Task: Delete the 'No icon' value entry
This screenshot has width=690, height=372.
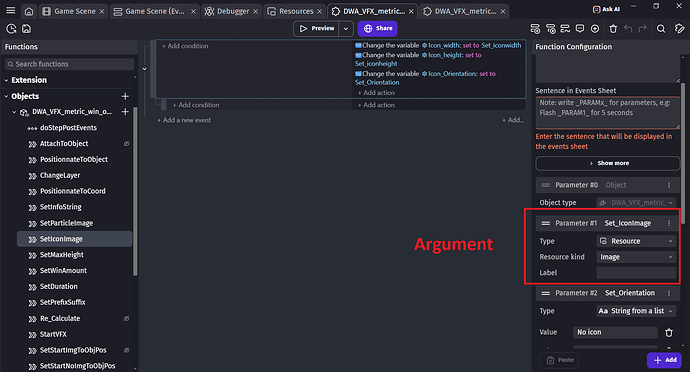Action: (x=669, y=332)
